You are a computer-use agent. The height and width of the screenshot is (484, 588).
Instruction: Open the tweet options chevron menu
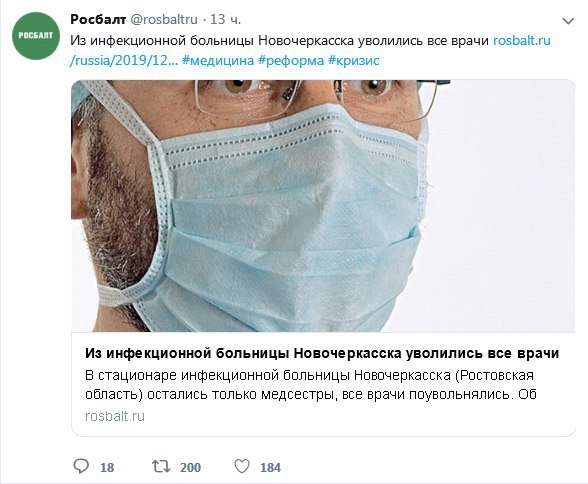click(568, 21)
